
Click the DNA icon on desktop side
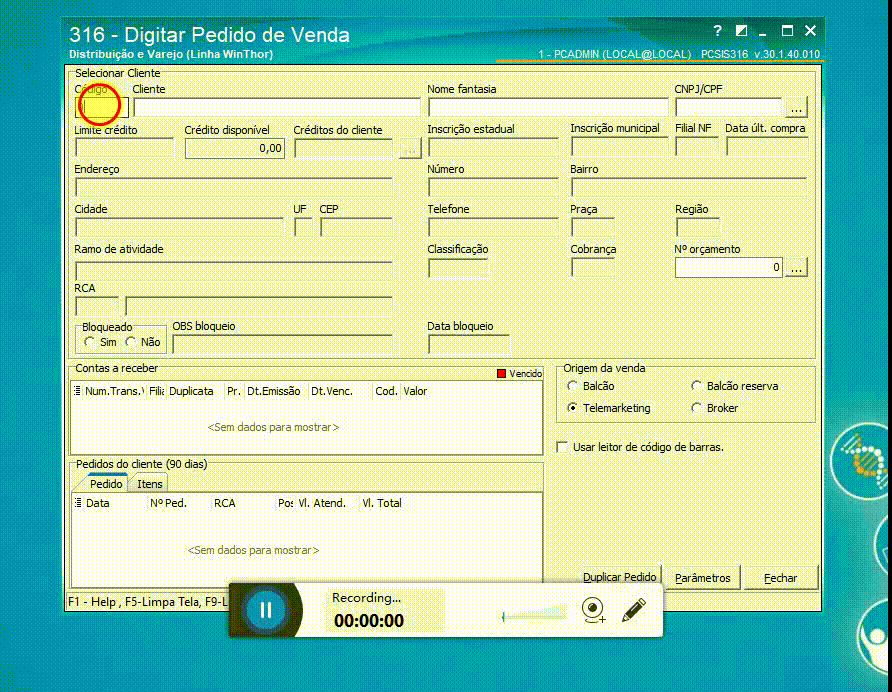coord(864,460)
